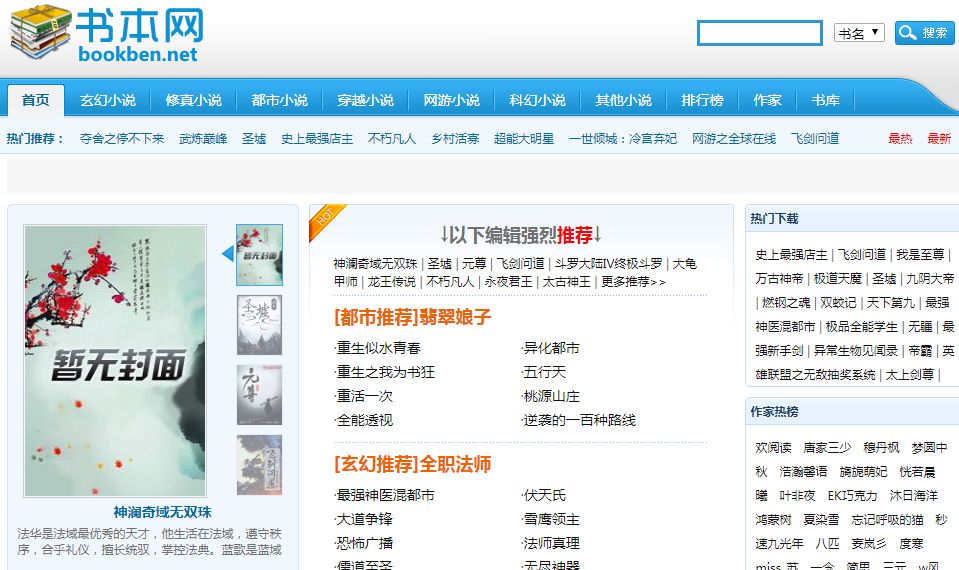Click hot recommendation 网游之全球在线
Viewport: 959px width, 570px height.
coord(734,139)
